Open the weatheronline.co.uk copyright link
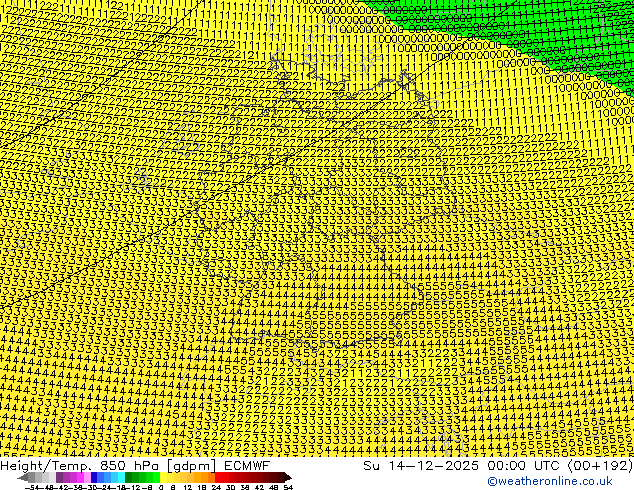This screenshot has width=634, height=490. point(550,481)
